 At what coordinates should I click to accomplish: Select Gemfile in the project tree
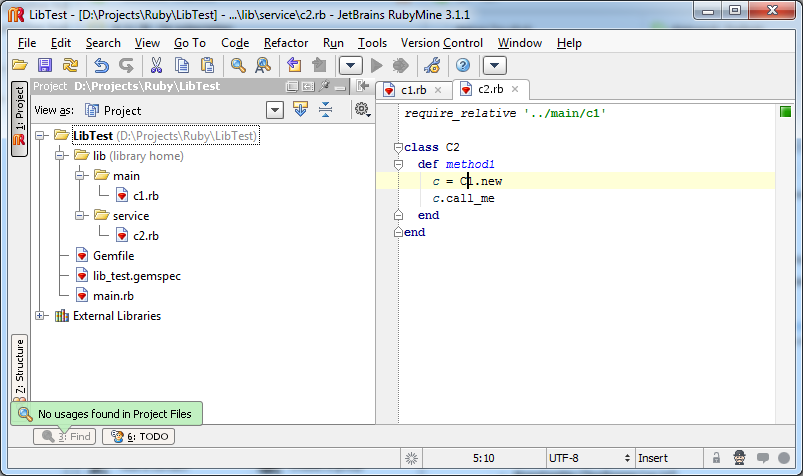(x=113, y=256)
